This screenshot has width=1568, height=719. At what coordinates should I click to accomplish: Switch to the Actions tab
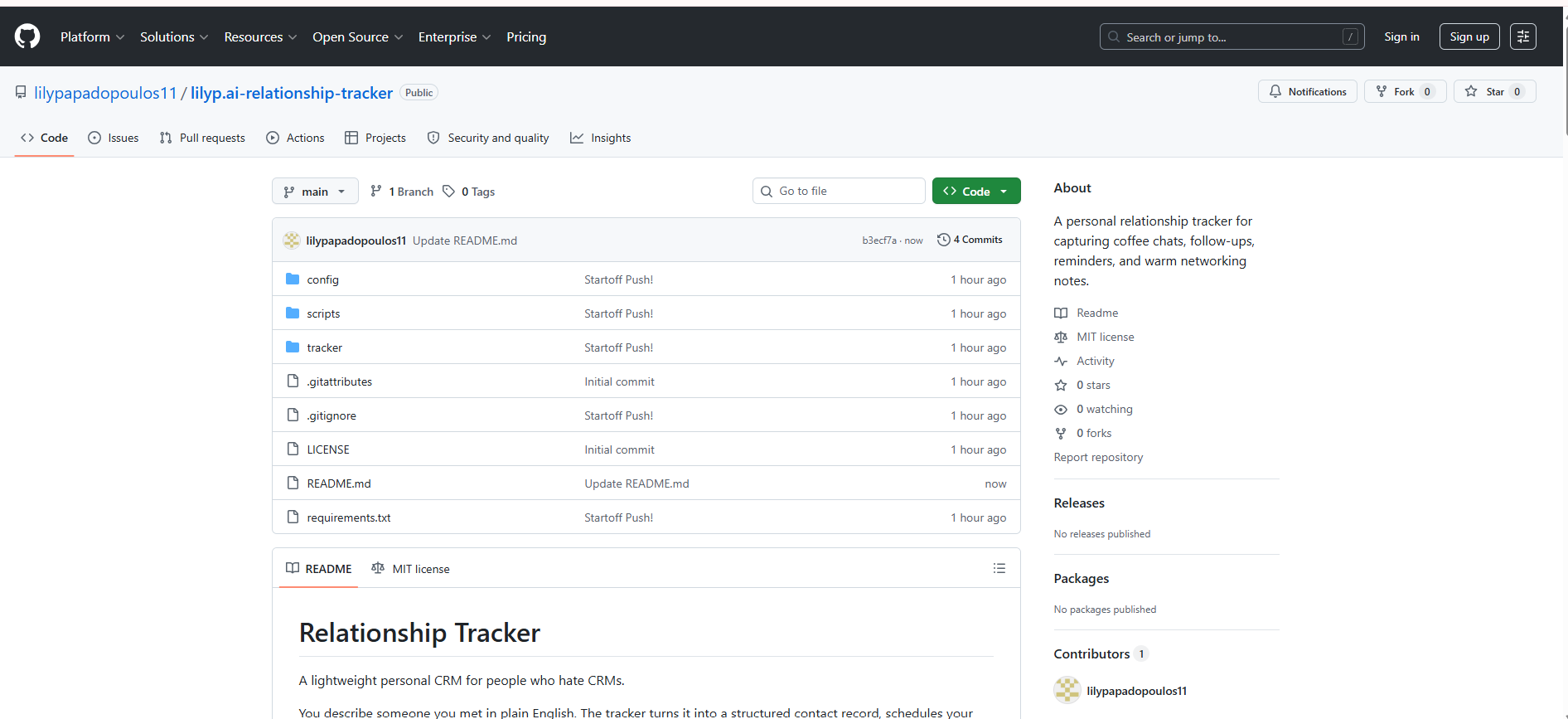pyautogui.click(x=295, y=138)
